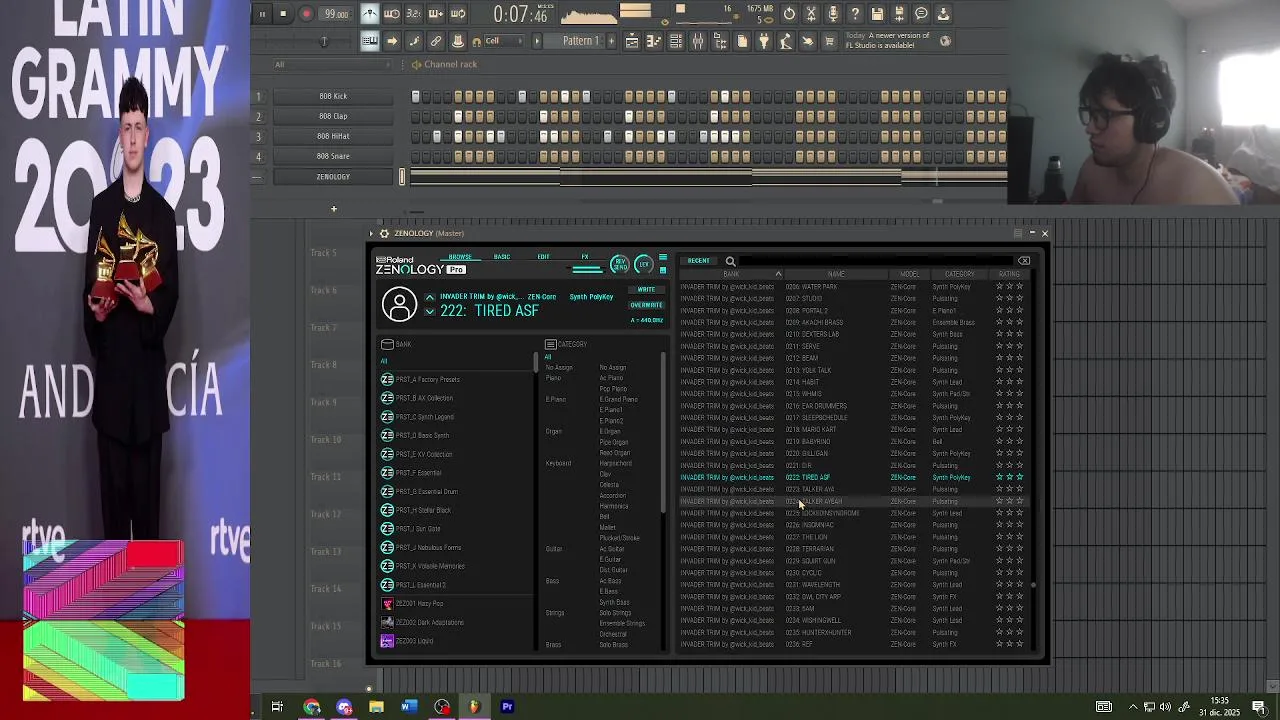Pause playback in FL Studio transport
The width and height of the screenshot is (1280, 720).
(262, 14)
